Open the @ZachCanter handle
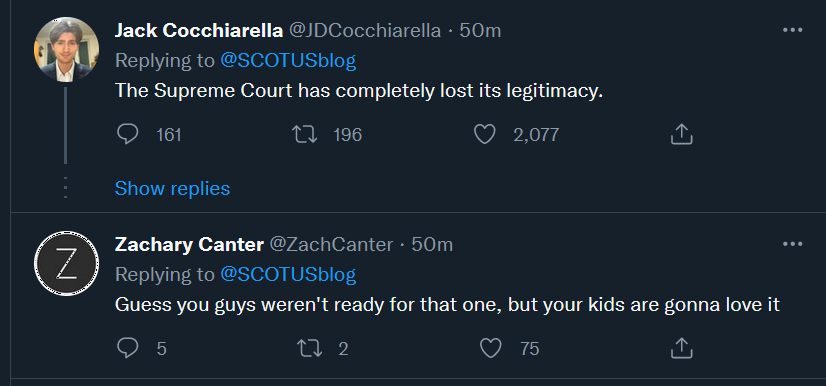 [x=331, y=245]
